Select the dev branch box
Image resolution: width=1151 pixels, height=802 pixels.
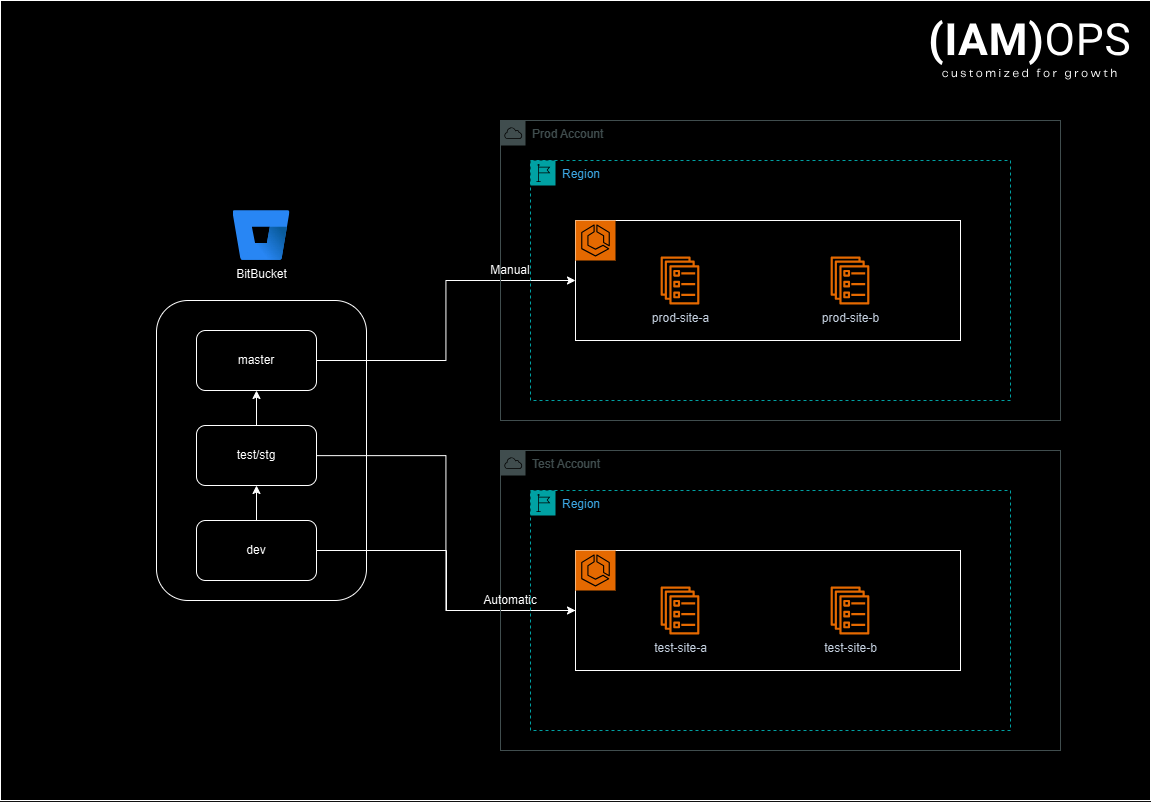tap(256, 550)
